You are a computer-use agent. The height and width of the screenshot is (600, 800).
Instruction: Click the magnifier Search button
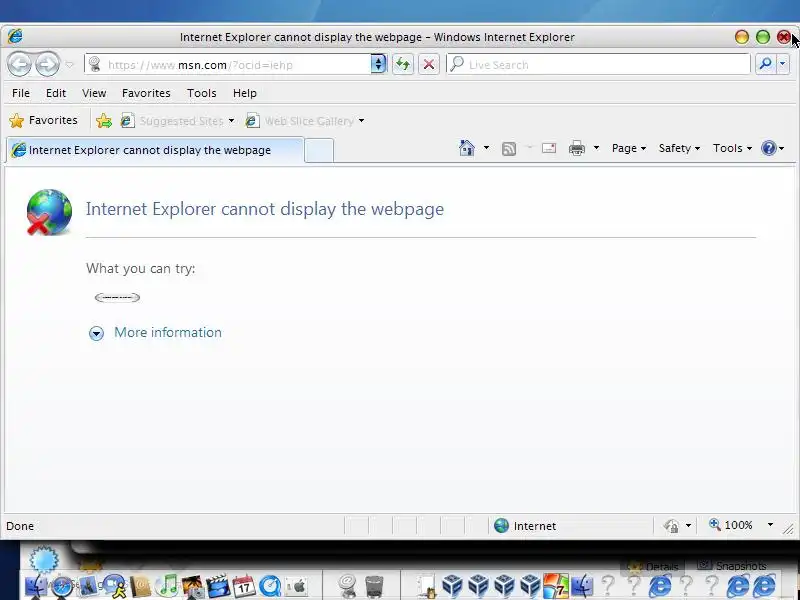pos(765,64)
